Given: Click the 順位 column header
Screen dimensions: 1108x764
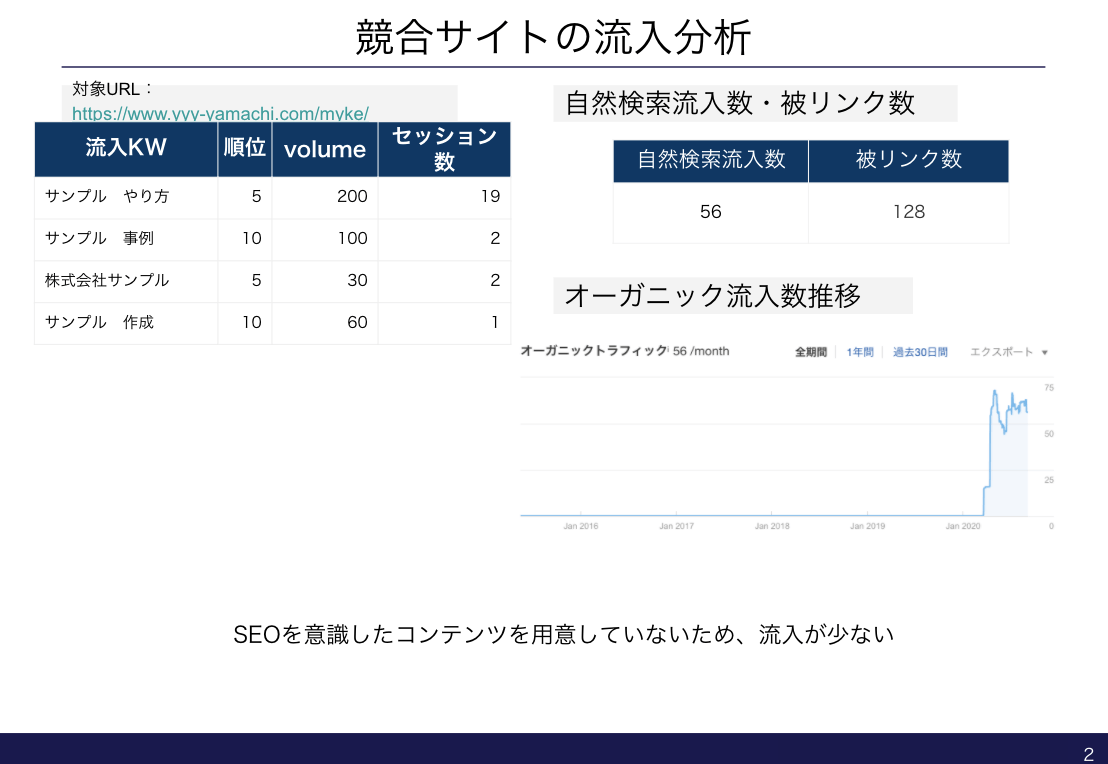Looking at the screenshot, I should coord(245,149).
